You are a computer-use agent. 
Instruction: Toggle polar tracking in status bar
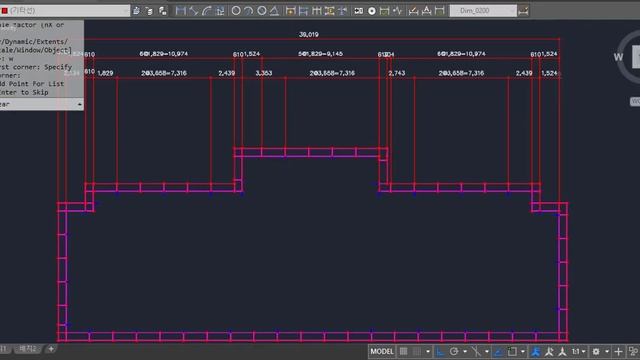point(454,351)
